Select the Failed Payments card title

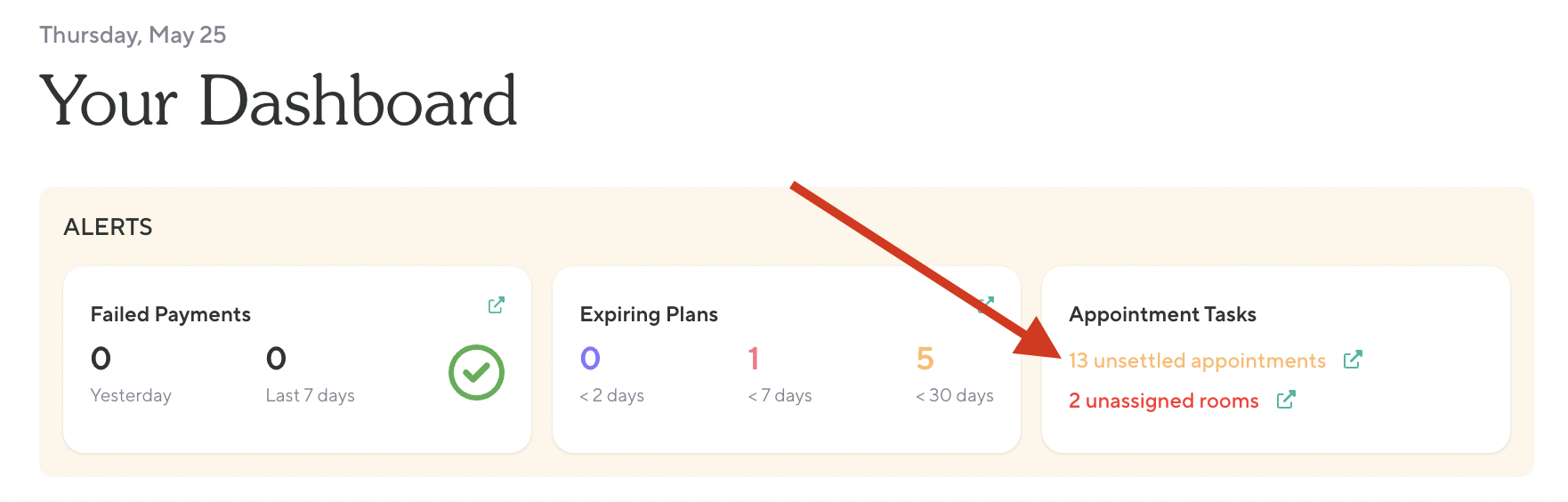point(171,314)
